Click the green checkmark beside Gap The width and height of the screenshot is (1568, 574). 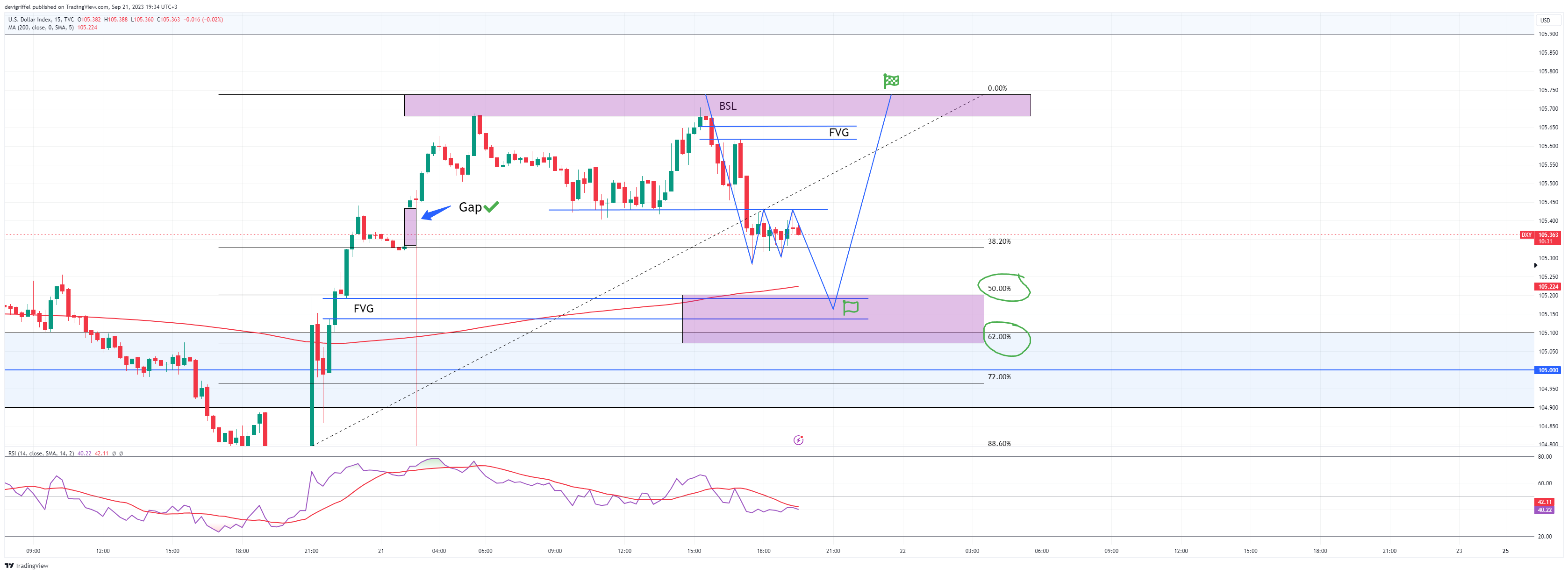pos(491,207)
